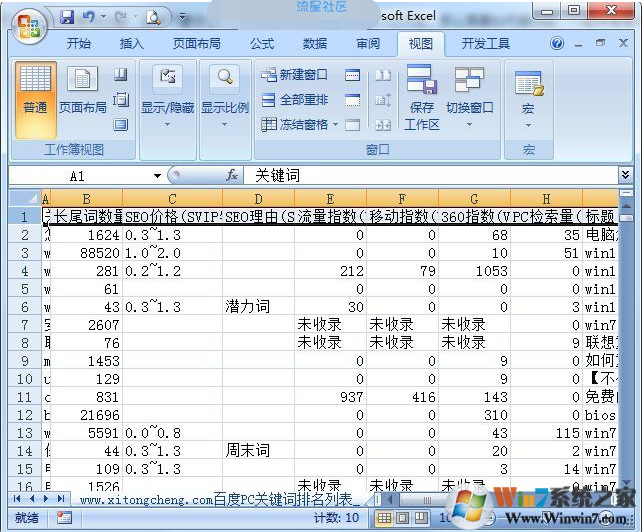Click 新建窗口 button
Screen dimensions: 643x532
tap(294, 75)
